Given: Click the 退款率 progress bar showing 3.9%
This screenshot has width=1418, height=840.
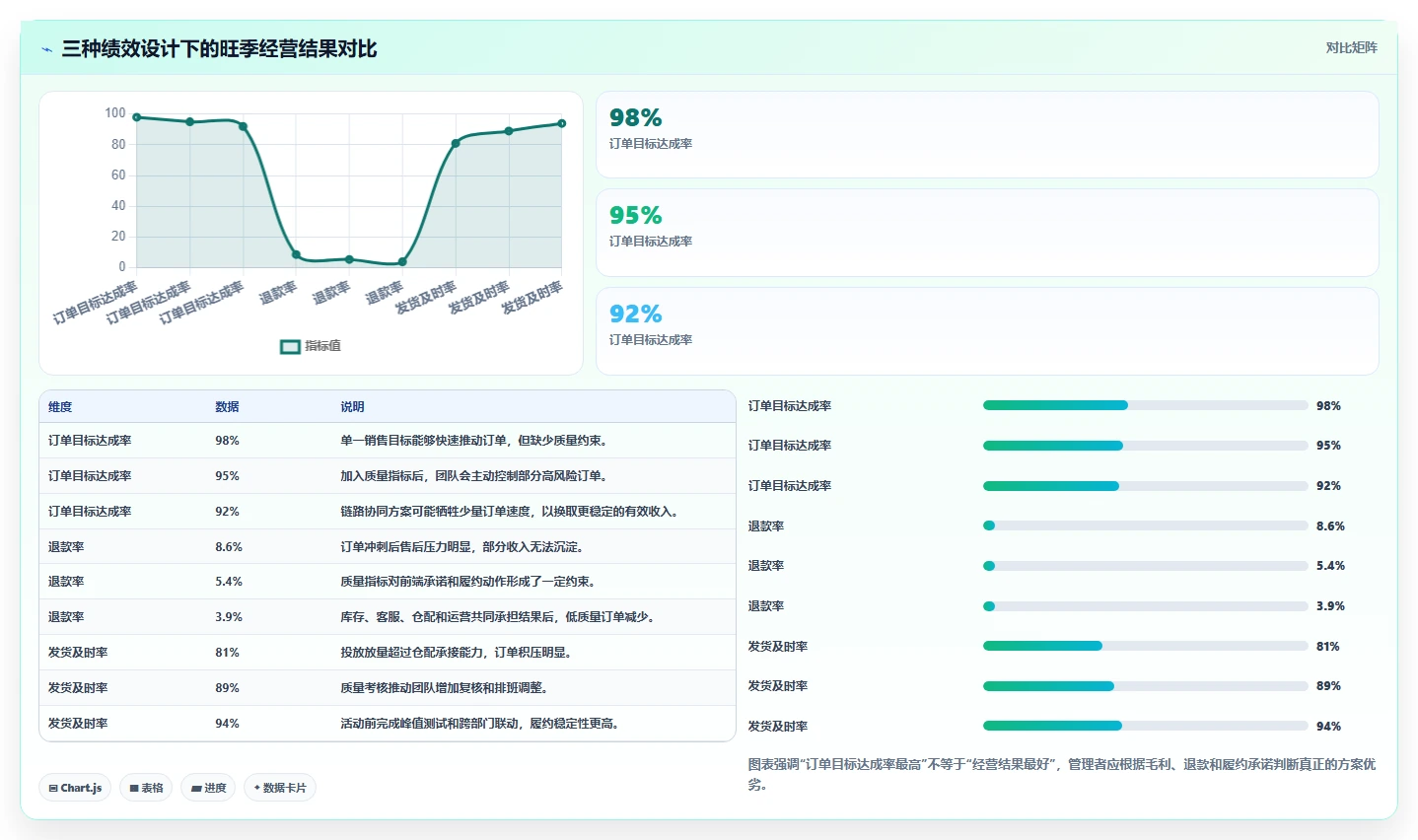Looking at the screenshot, I should click(1145, 606).
